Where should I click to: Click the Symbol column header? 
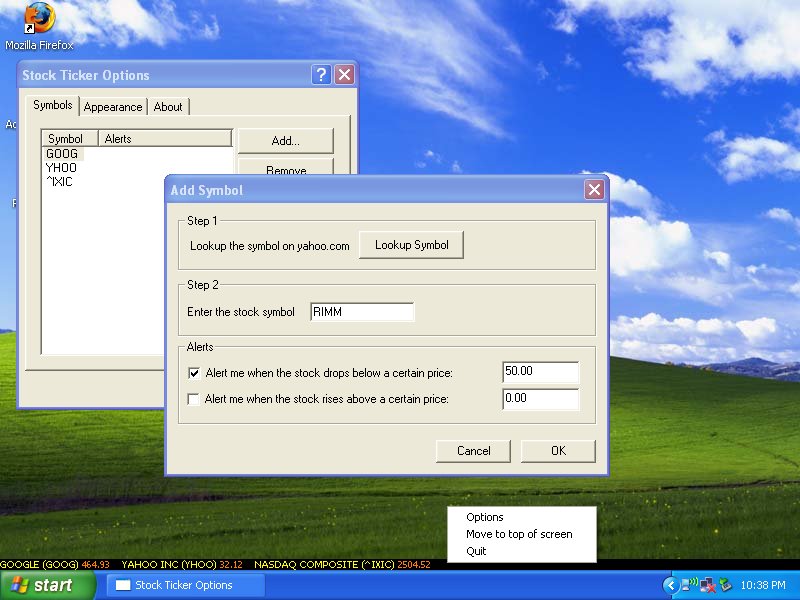click(x=70, y=138)
